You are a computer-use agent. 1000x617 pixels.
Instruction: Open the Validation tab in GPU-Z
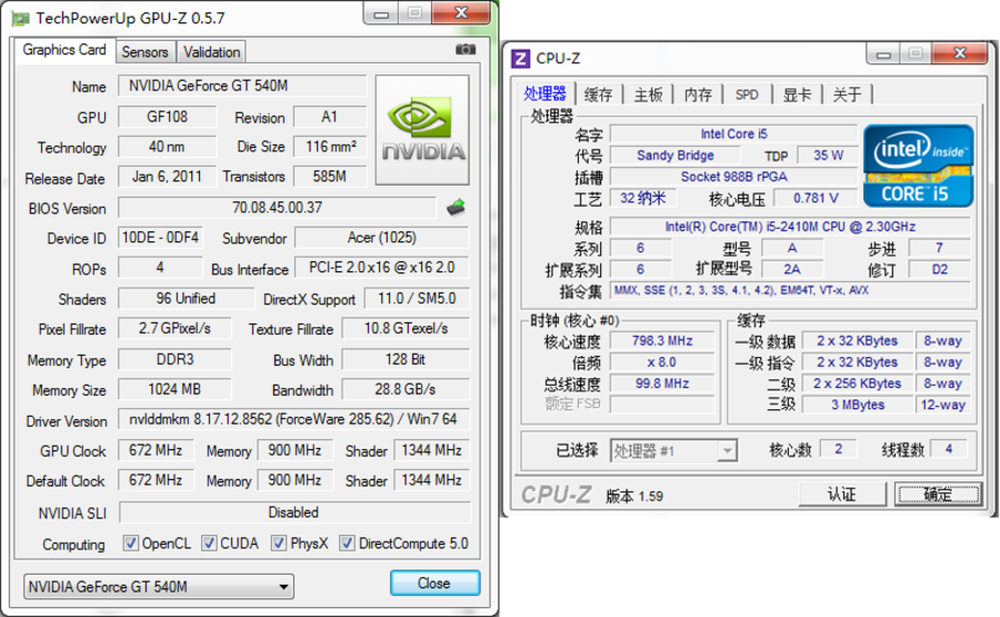tap(212, 52)
